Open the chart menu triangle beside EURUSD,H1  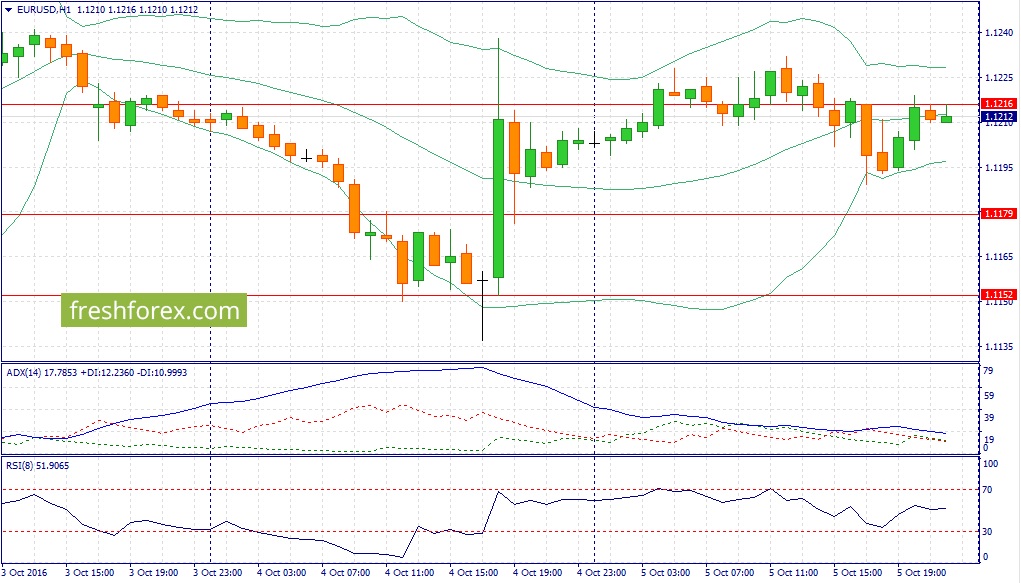point(8,10)
